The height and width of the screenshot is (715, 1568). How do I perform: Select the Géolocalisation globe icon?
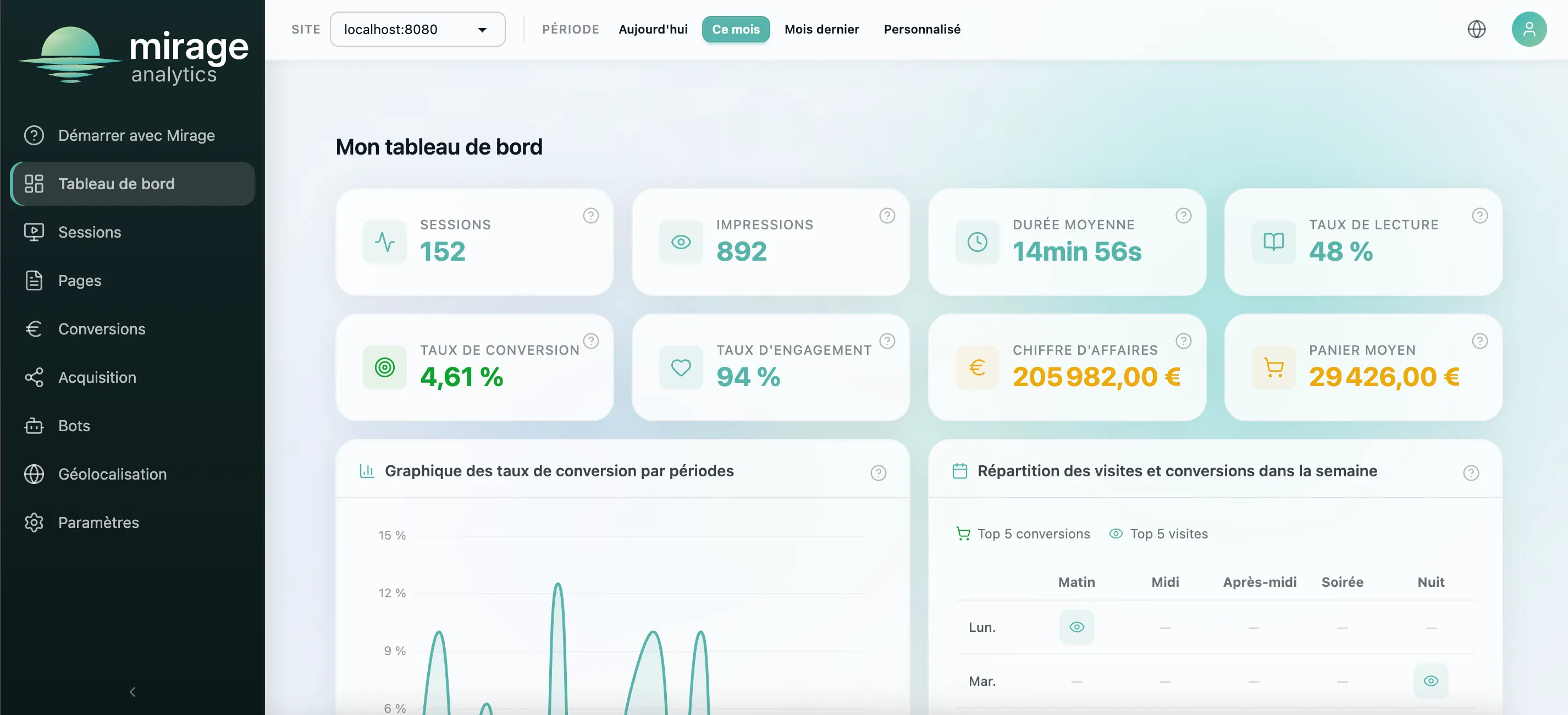pos(34,474)
